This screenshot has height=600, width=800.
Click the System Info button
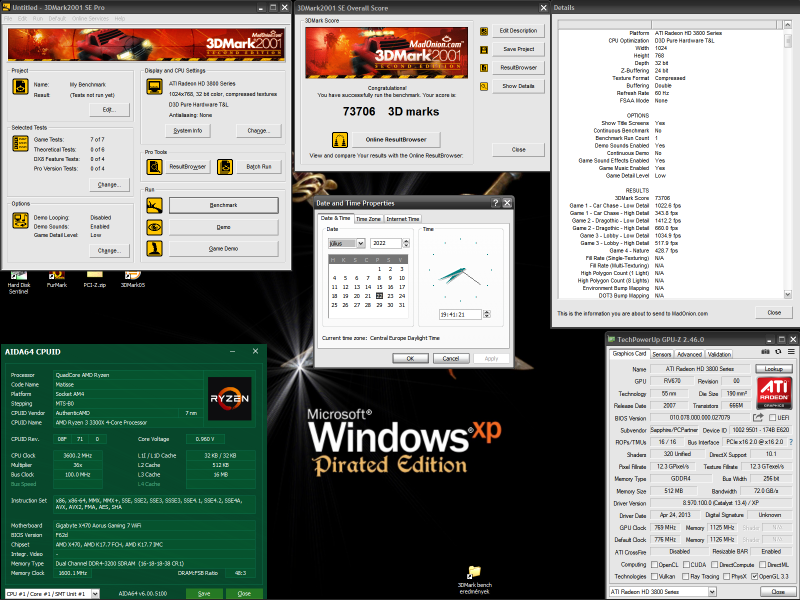click(188, 131)
